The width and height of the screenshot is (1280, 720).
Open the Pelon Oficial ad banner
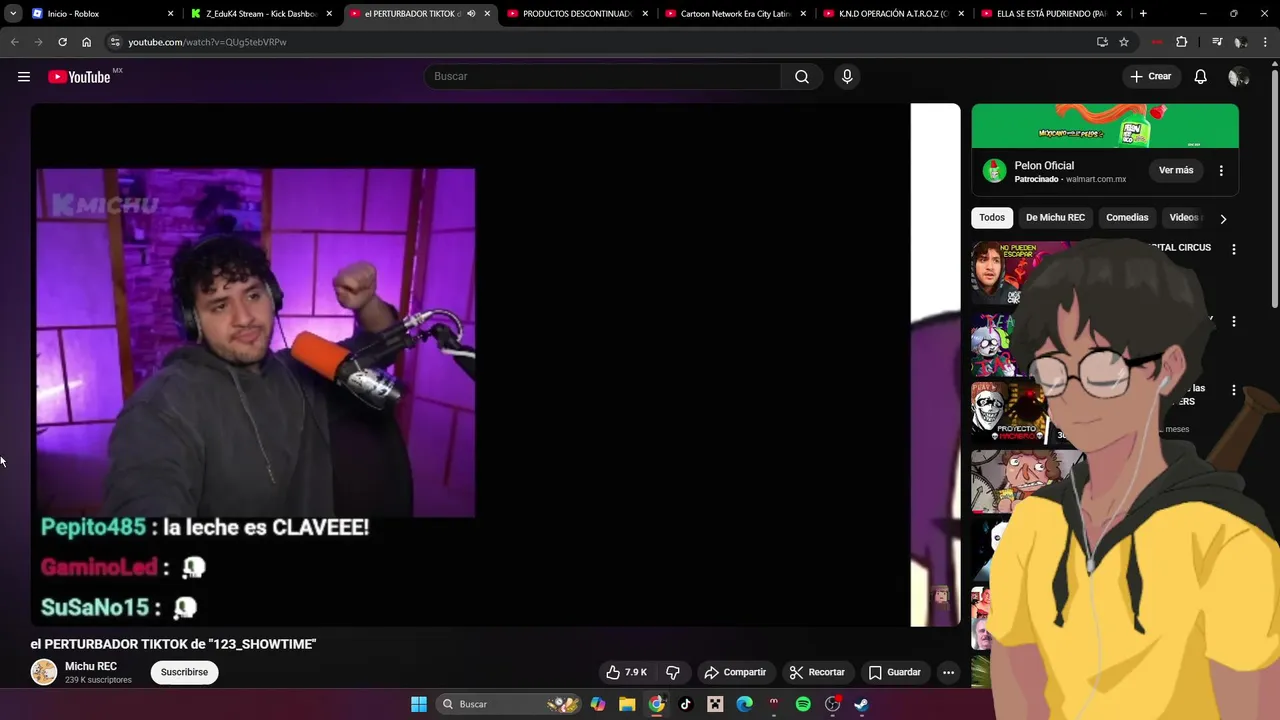point(1105,126)
